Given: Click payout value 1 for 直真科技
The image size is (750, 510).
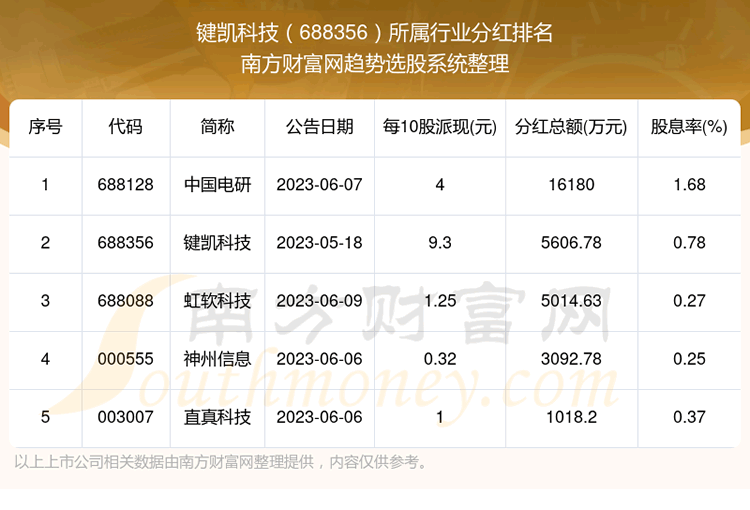Looking at the screenshot, I should (x=440, y=417).
